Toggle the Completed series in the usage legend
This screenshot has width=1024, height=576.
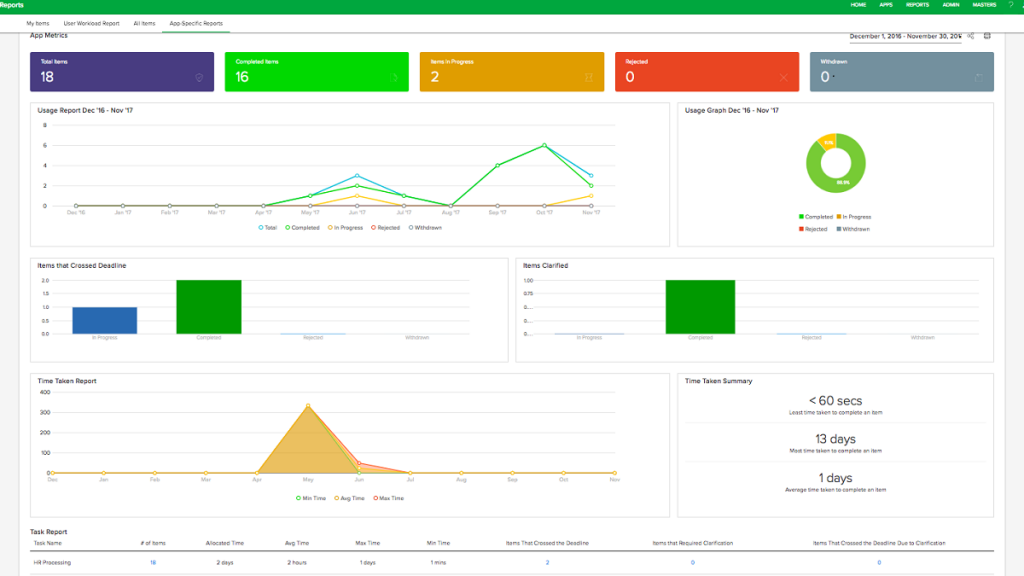(306, 227)
